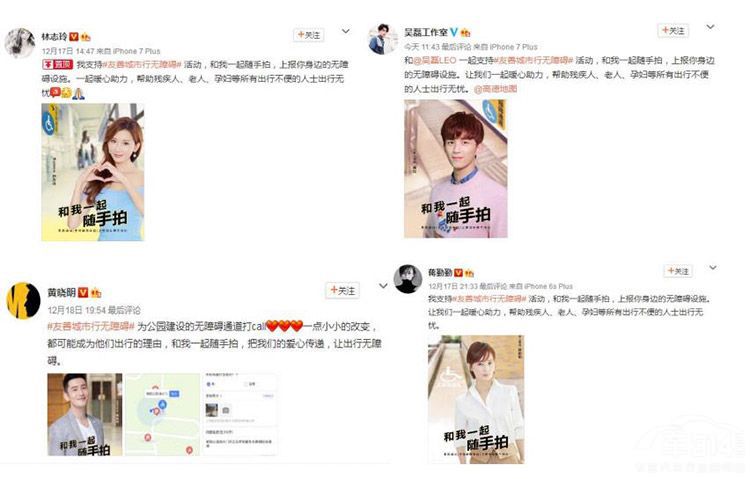Follow 吴磊工作室 with the +关注 button
The image size is (750, 479).
[673, 30]
